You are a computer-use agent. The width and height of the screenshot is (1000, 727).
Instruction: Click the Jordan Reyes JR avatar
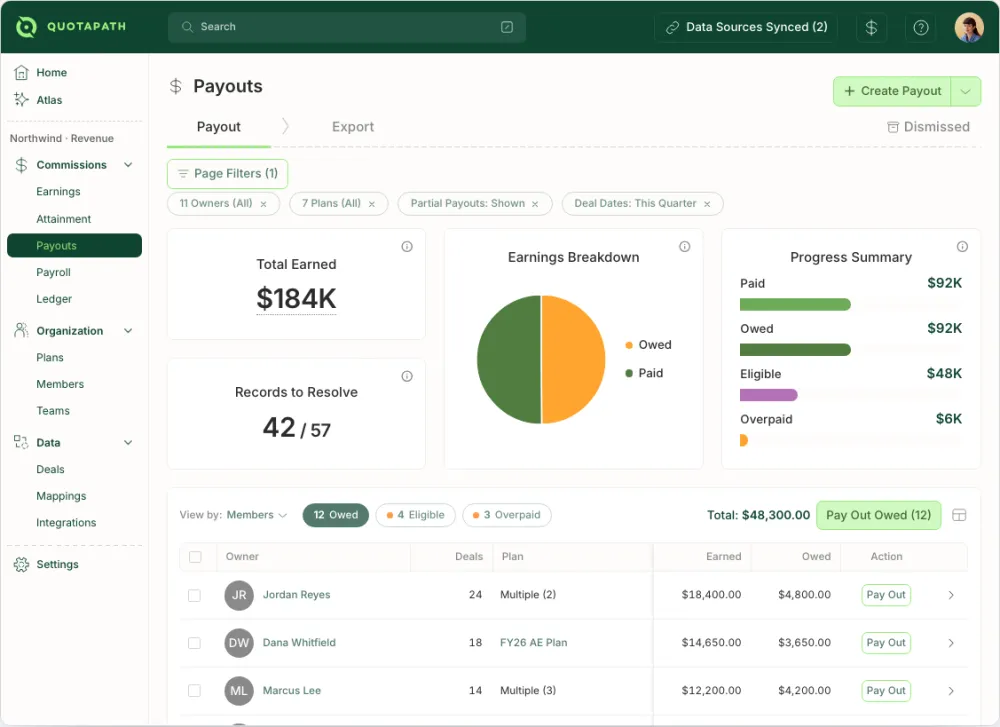tap(239, 595)
